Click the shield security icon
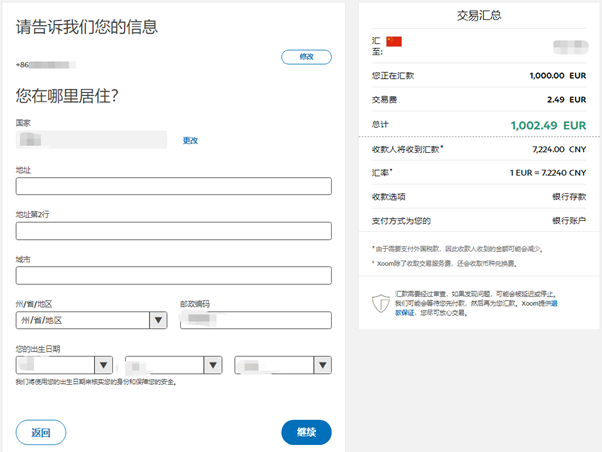 (x=380, y=302)
